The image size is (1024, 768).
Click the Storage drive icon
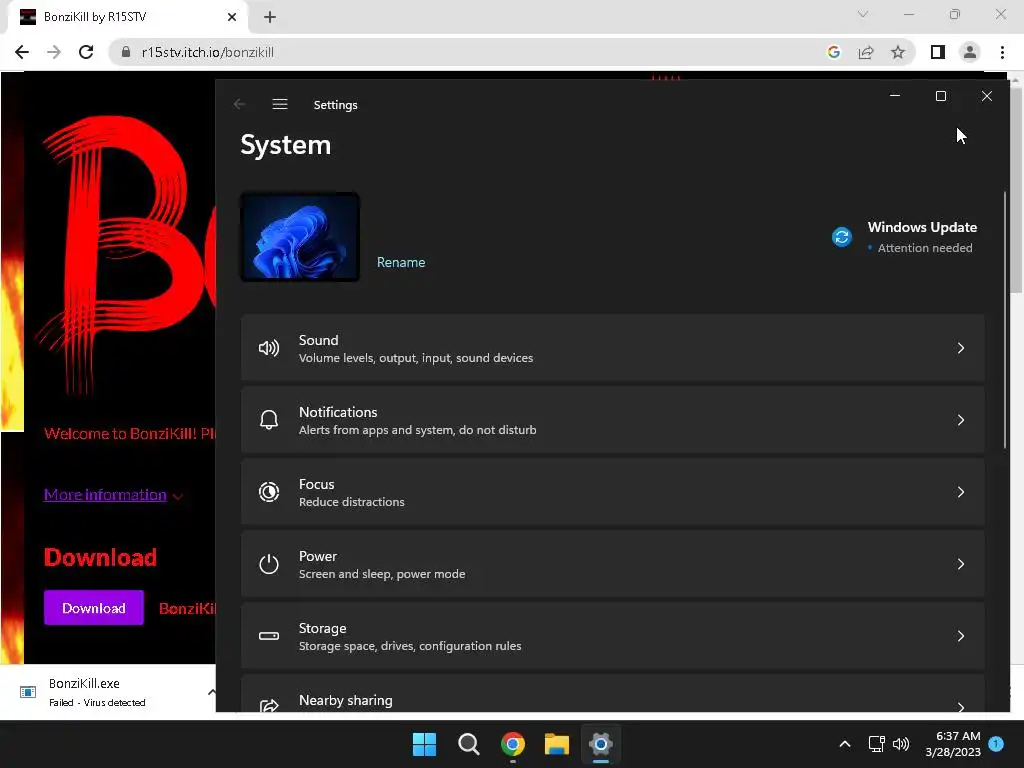[268, 635]
